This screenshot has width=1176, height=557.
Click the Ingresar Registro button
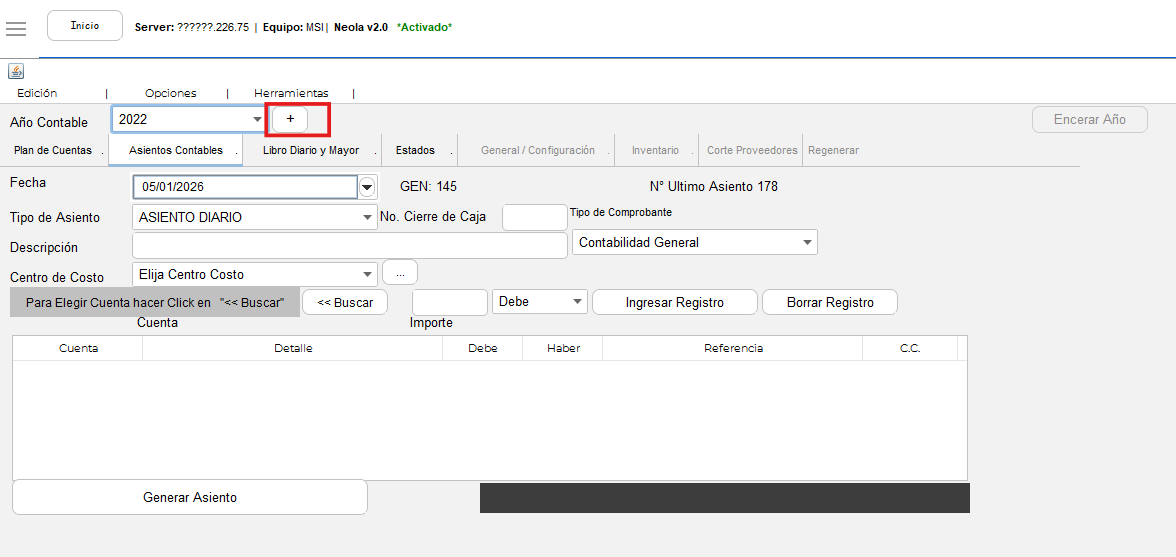click(675, 302)
